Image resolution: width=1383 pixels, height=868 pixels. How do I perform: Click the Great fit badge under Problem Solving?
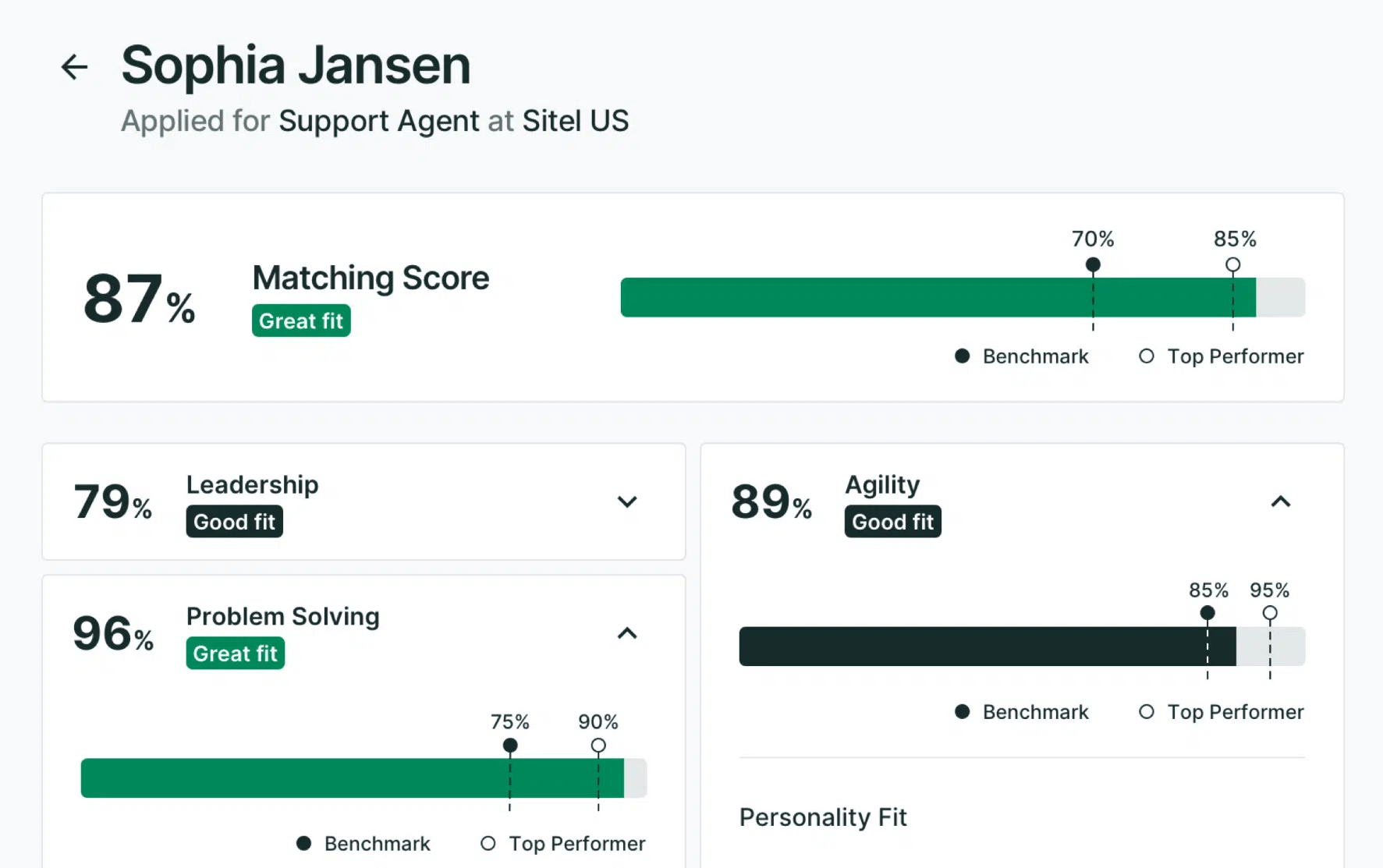[x=235, y=654]
